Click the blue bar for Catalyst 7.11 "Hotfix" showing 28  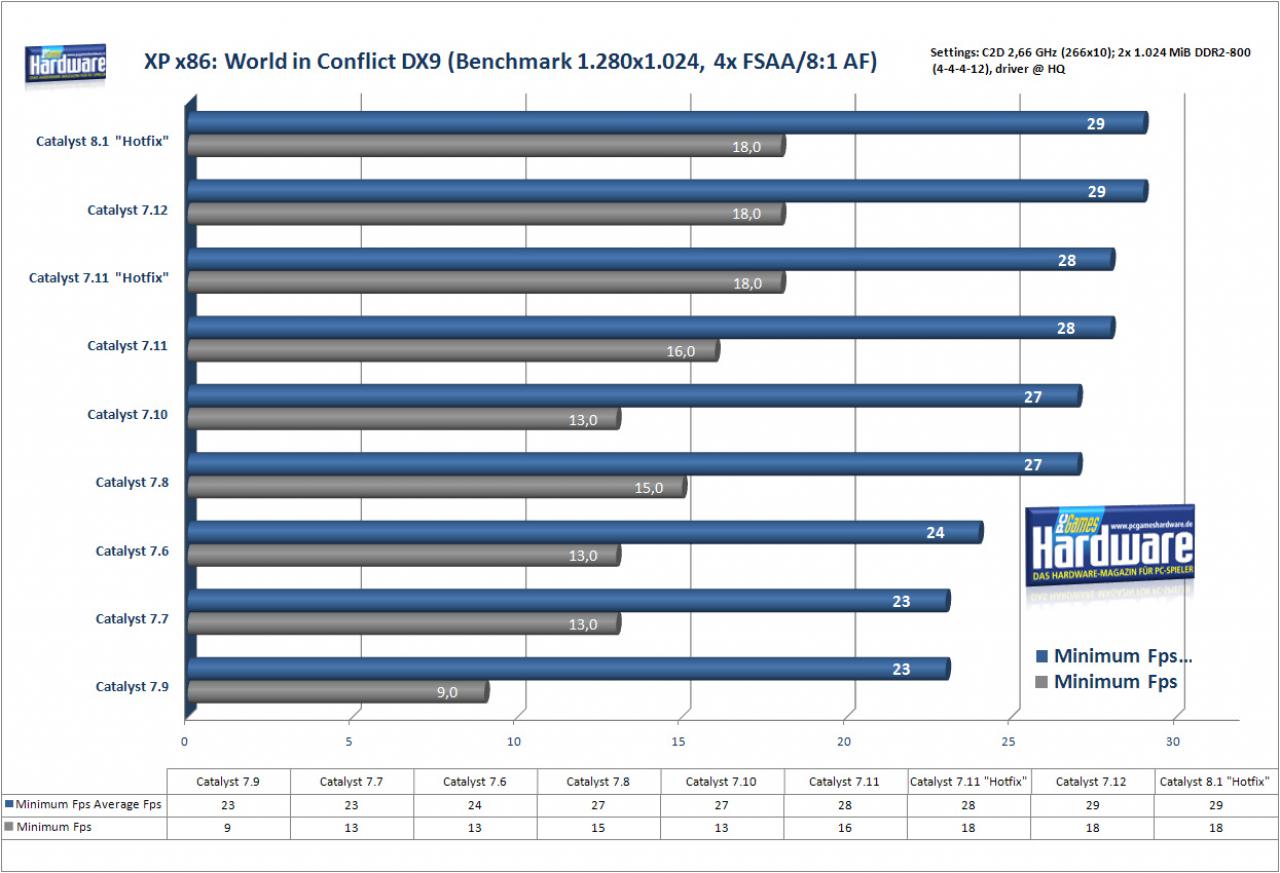pyautogui.click(x=651, y=259)
